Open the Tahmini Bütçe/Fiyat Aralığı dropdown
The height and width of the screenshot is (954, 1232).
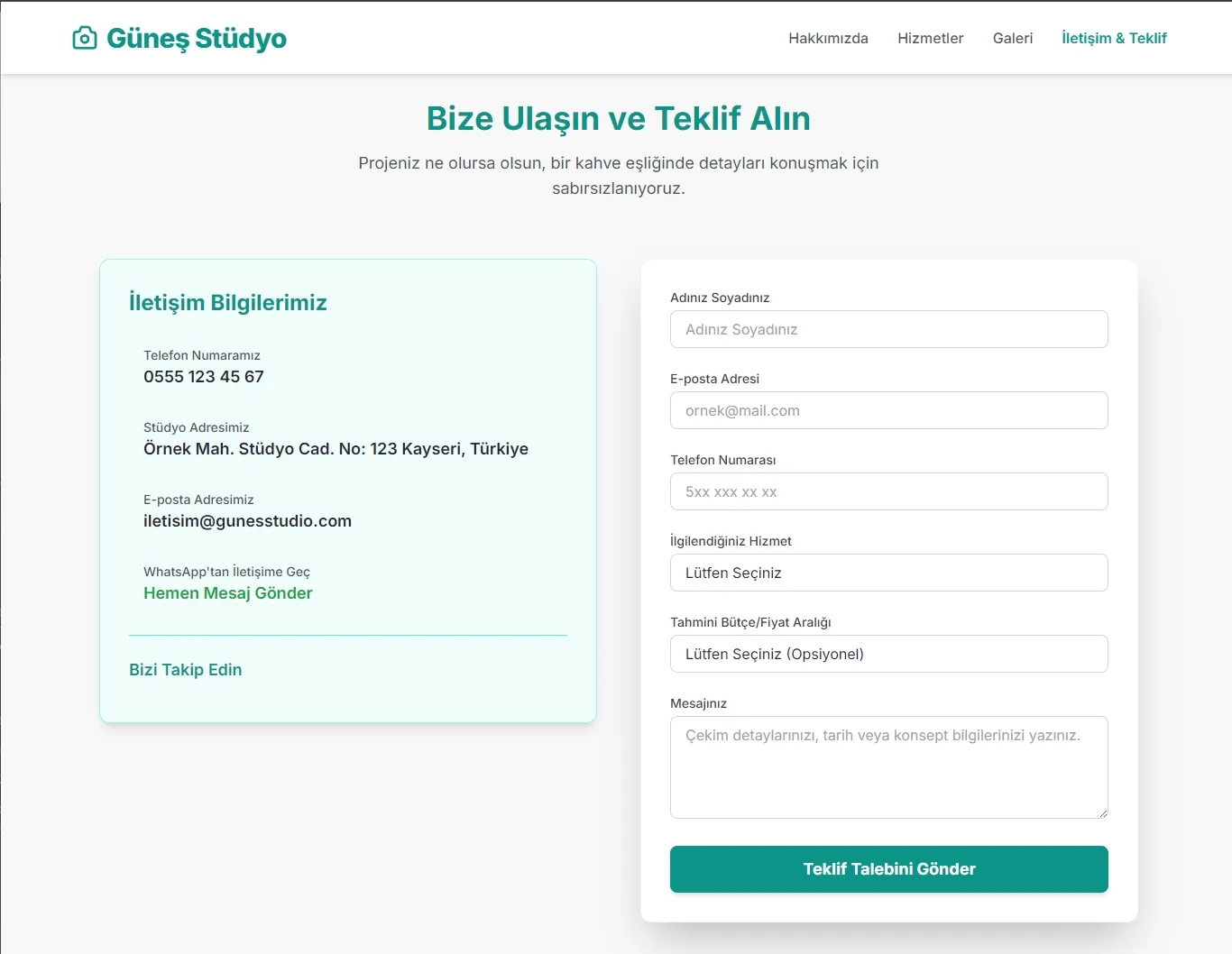coord(888,654)
